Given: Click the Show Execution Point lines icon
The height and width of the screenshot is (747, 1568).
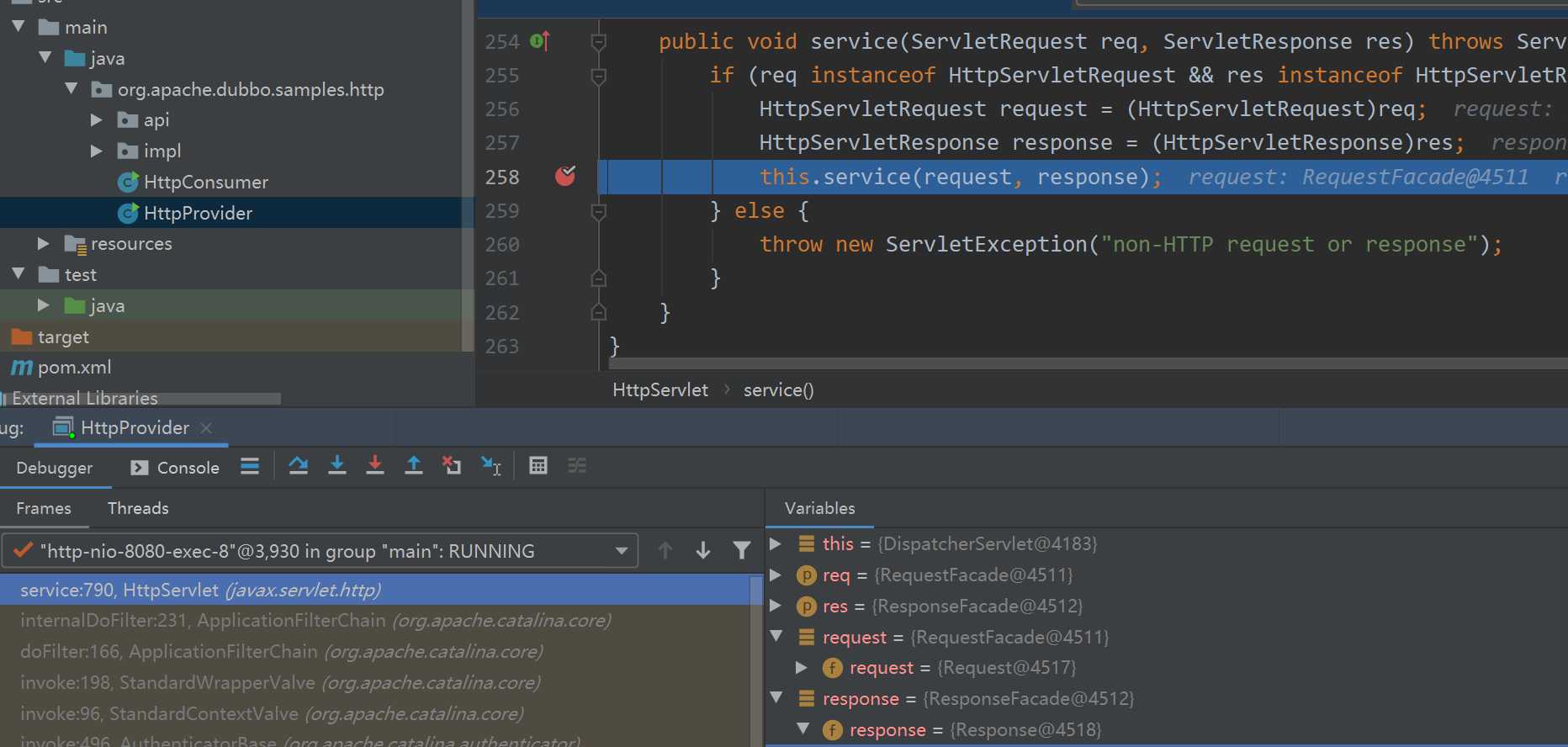Looking at the screenshot, I should [250, 466].
